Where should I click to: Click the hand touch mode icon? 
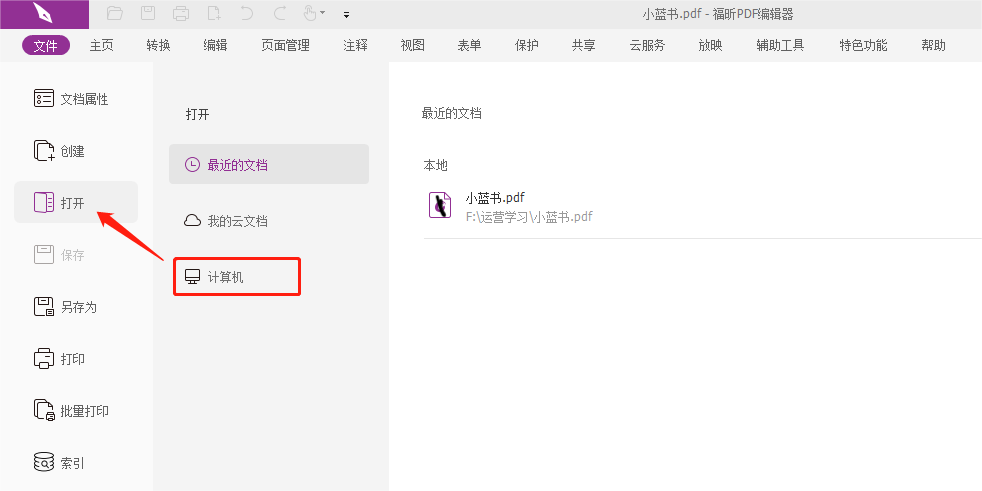pos(310,13)
